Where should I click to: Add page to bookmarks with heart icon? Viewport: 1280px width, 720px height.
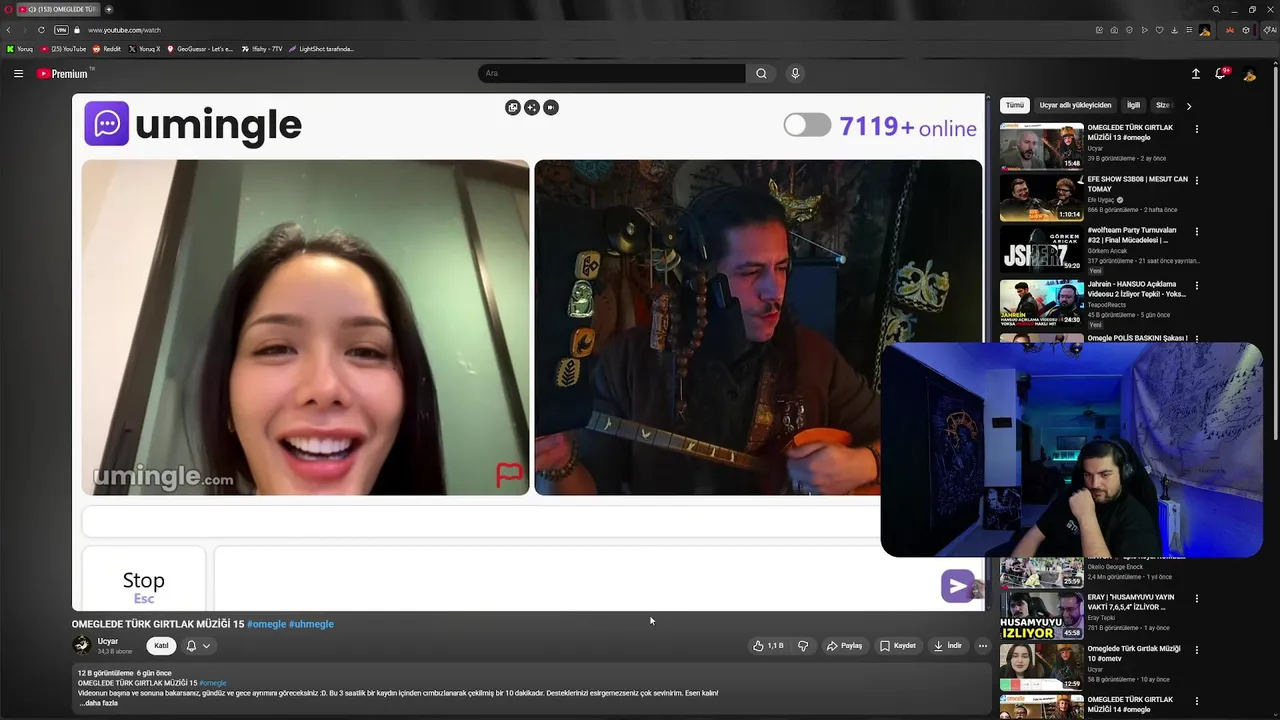click(1159, 30)
